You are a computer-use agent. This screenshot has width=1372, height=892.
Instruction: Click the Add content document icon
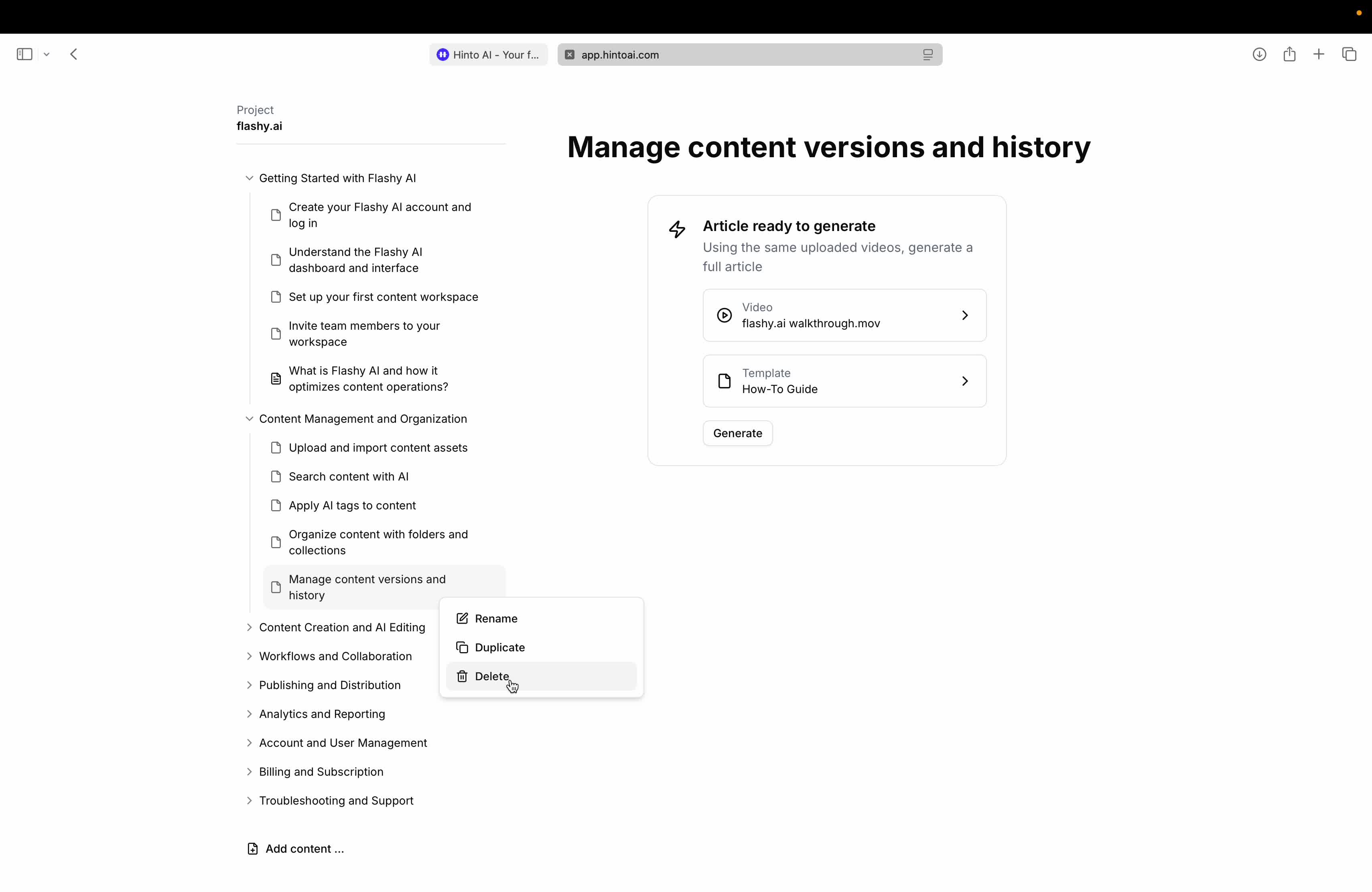252,849
